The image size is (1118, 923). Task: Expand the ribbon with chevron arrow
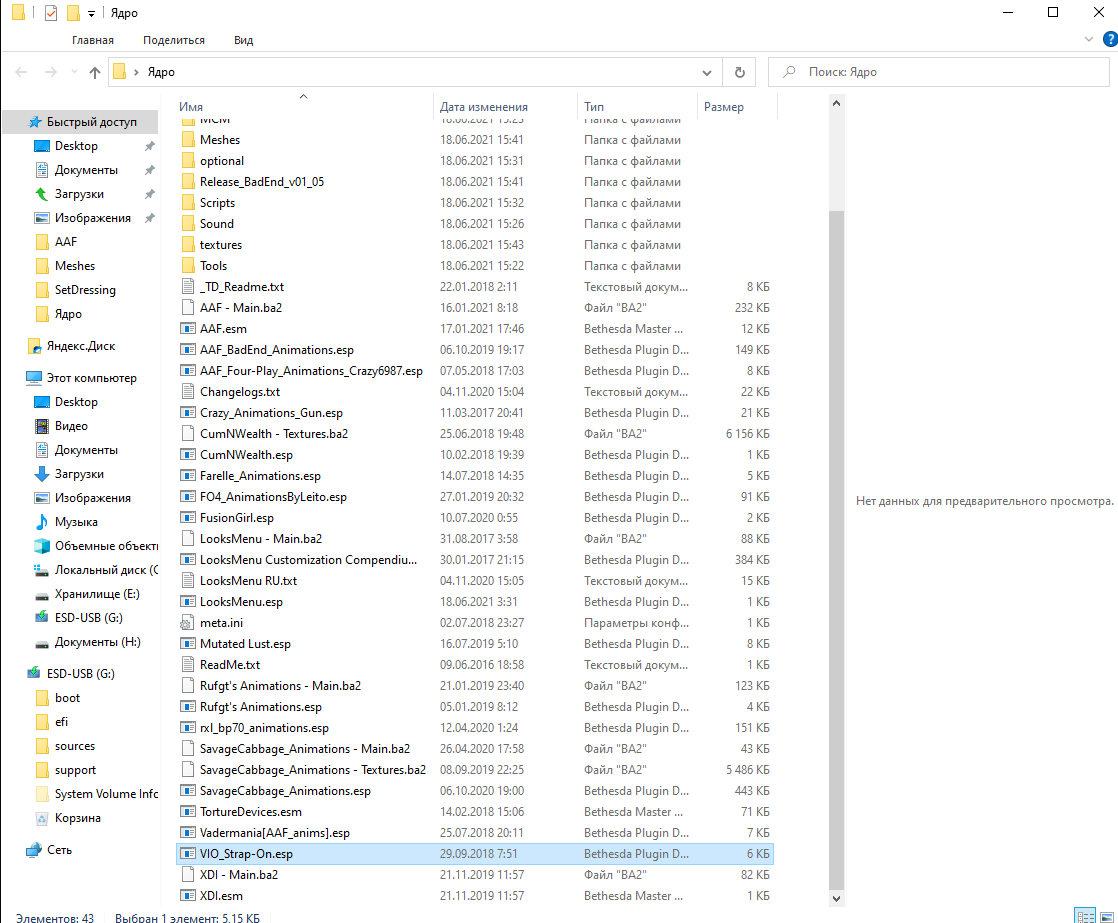click(x=1090, y=39)
